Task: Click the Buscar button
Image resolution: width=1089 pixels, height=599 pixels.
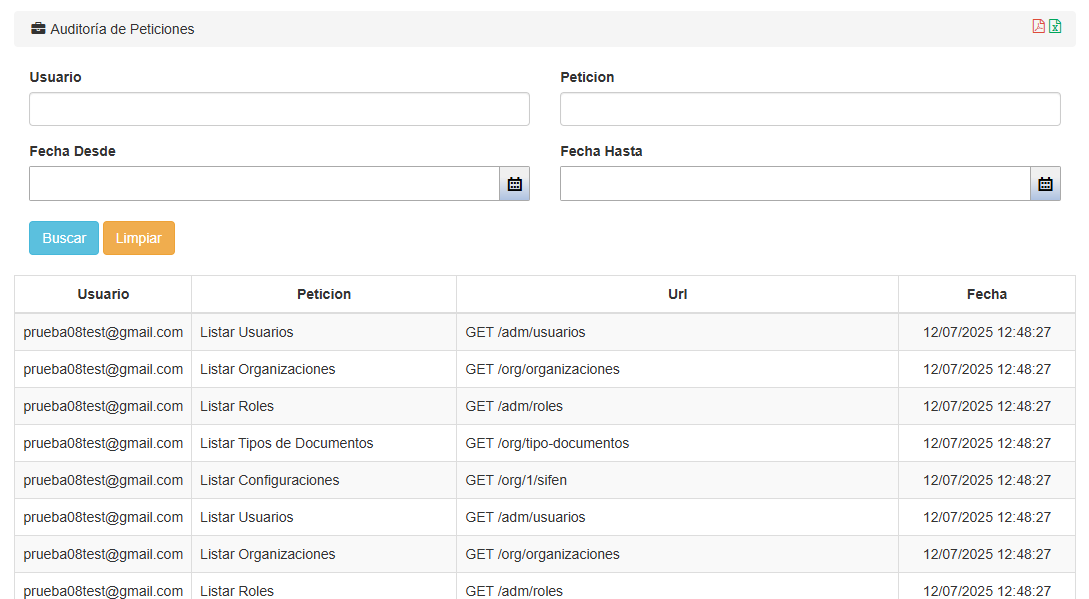Action: point(64,238)
